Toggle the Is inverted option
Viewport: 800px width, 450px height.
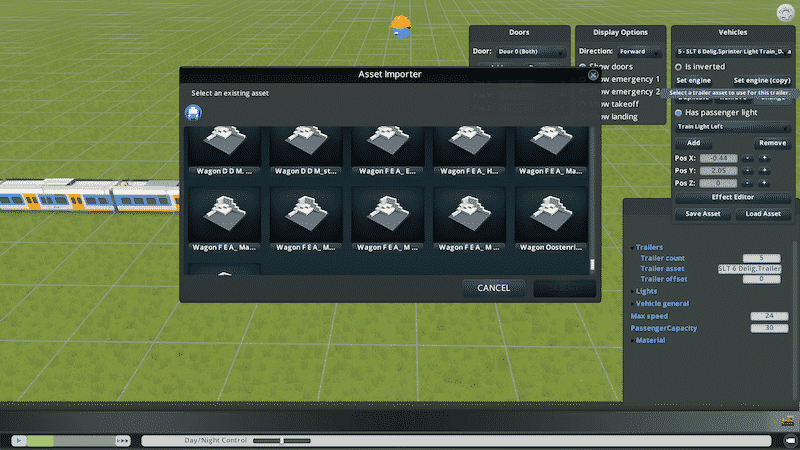pos(678,67)
